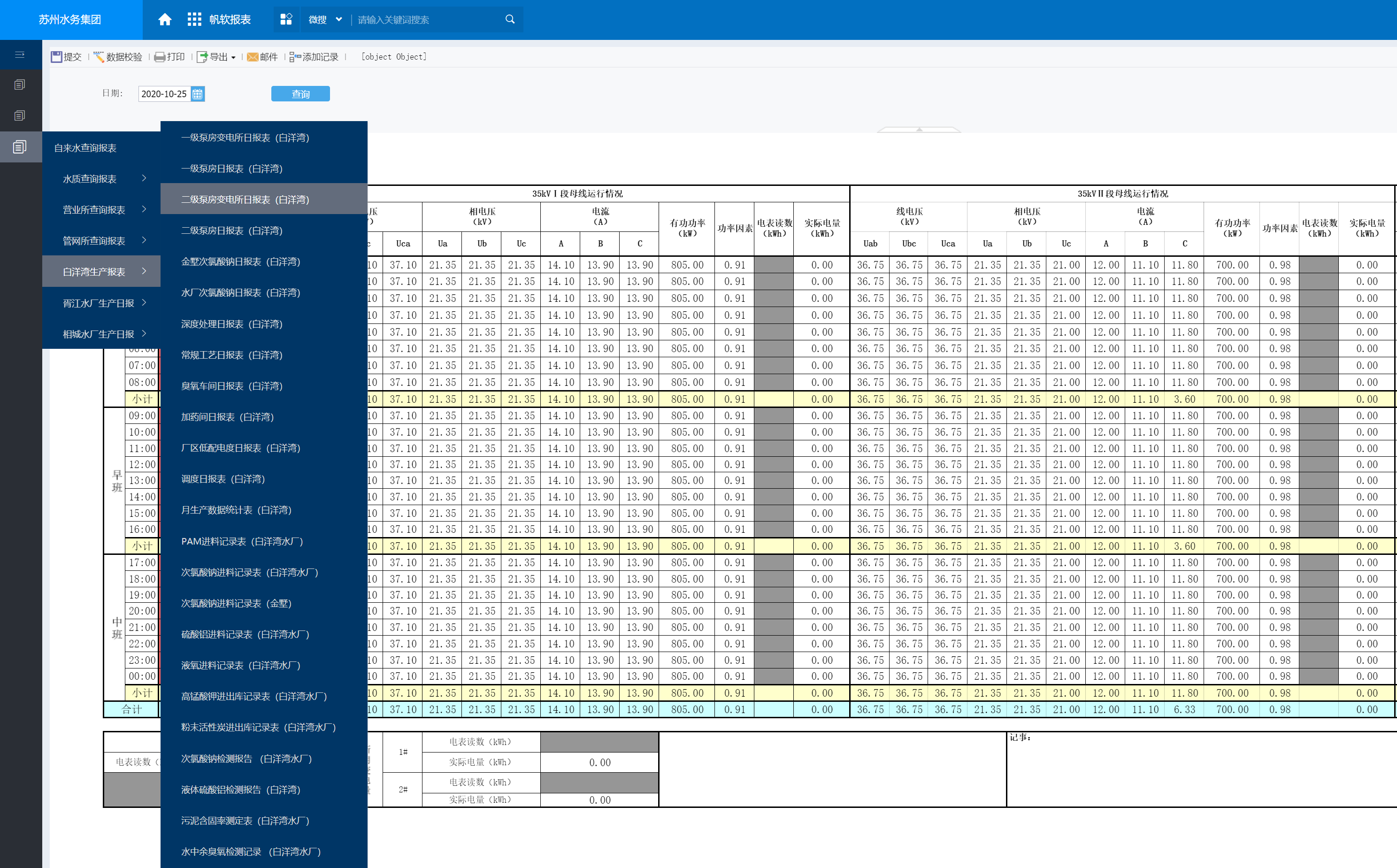
Task: Collapse the parameter panel arrow handle
Action: point(919,130)
